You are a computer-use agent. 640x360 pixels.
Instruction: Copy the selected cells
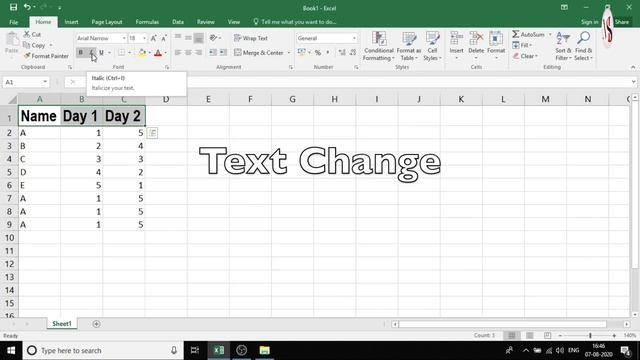[35, 45]
